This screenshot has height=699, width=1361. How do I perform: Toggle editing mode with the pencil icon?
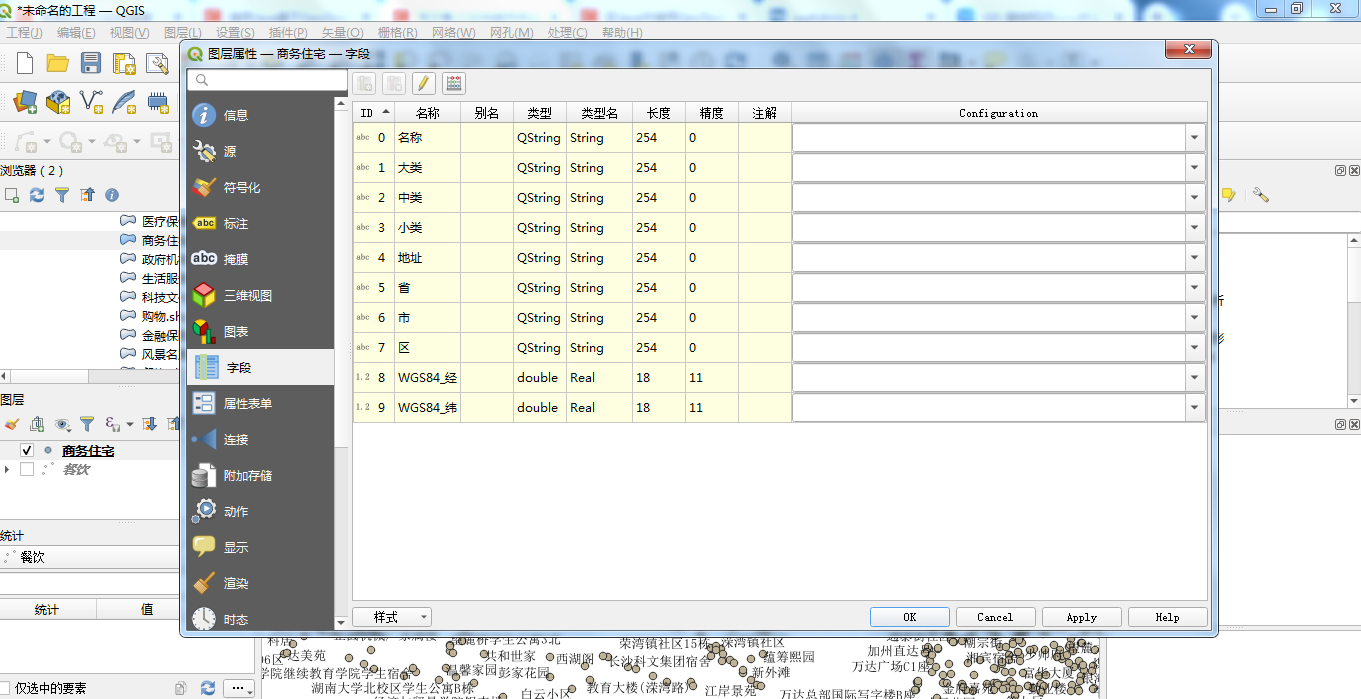pos(423,84)
